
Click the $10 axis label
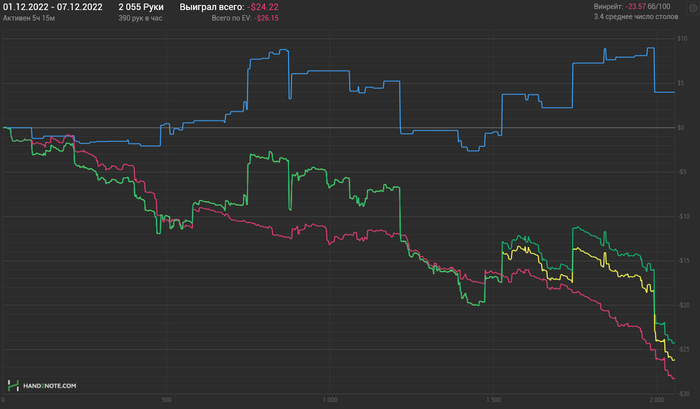682,39
